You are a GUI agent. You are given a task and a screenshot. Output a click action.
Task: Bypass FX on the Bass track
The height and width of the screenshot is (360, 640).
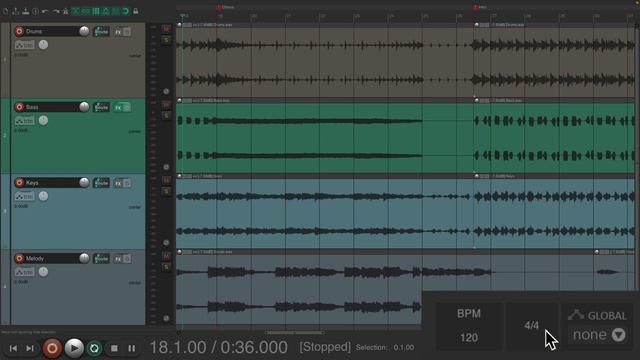click(127, 108)
